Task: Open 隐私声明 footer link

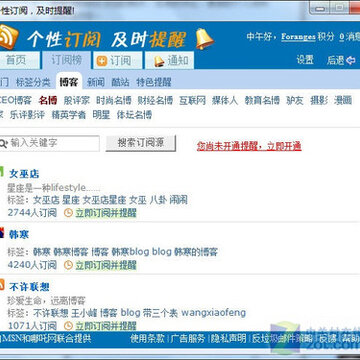Action: pyautogui.click(x=228, y=339)
